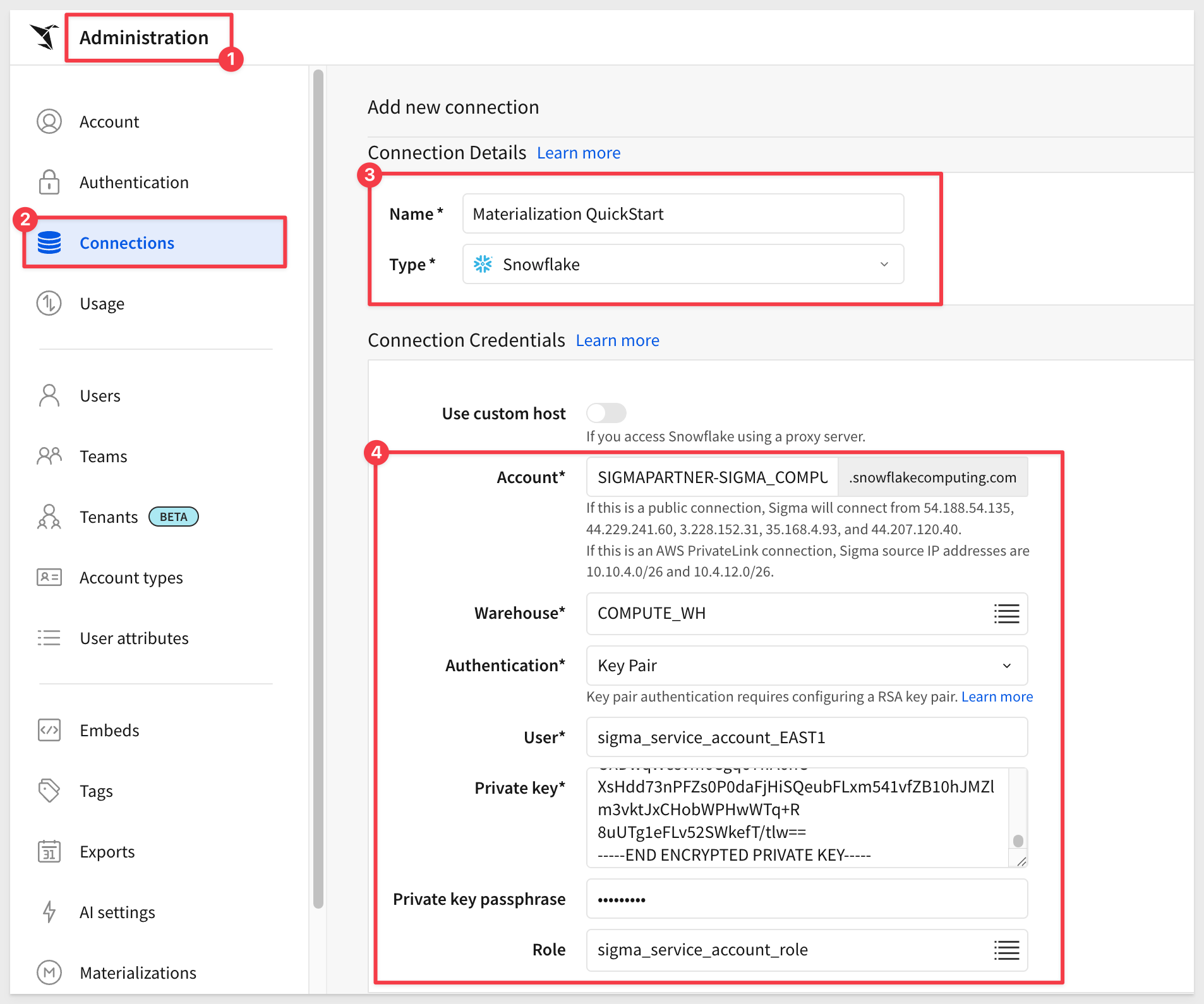
Task: Click the Warehouse COMPUTE_WH field
Action: click(x=807, y=613)
